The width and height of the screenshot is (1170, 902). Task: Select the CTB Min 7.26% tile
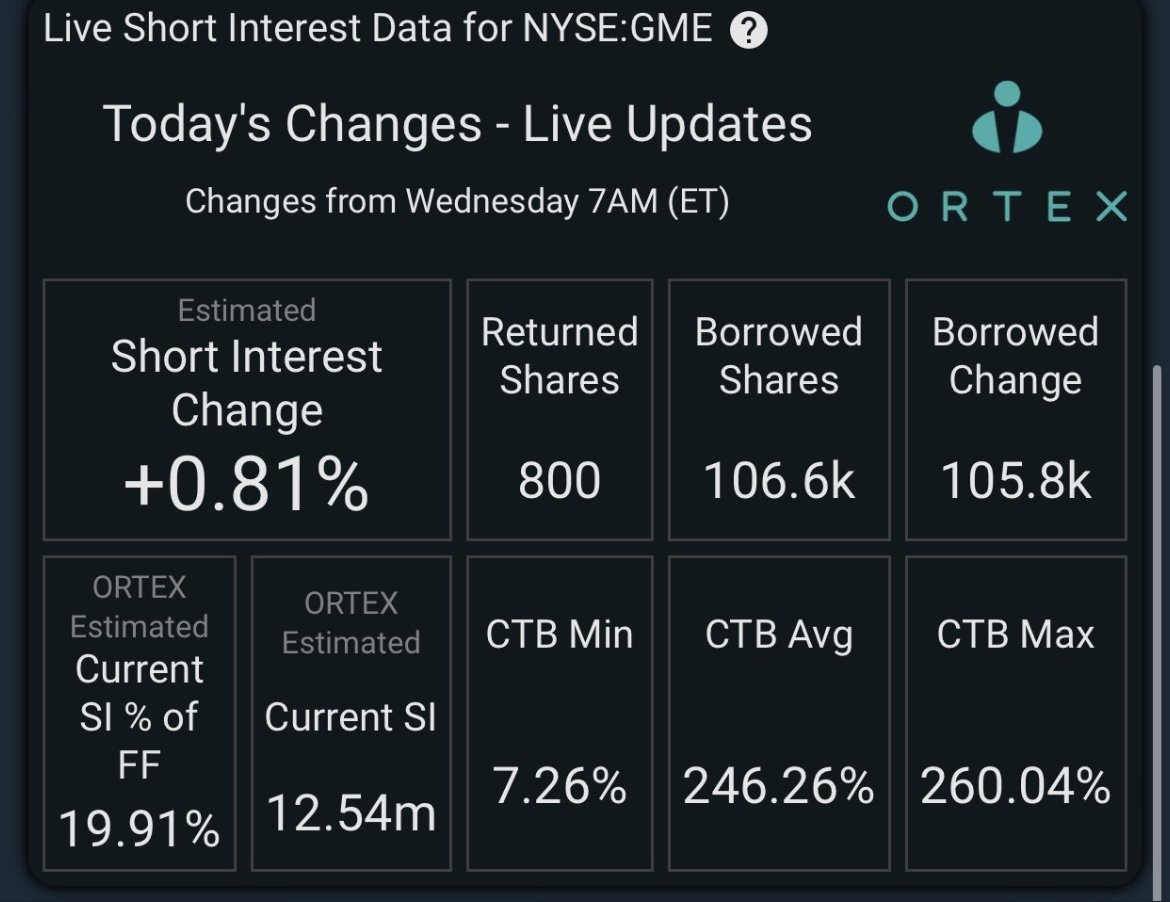(x=560, y=713)
